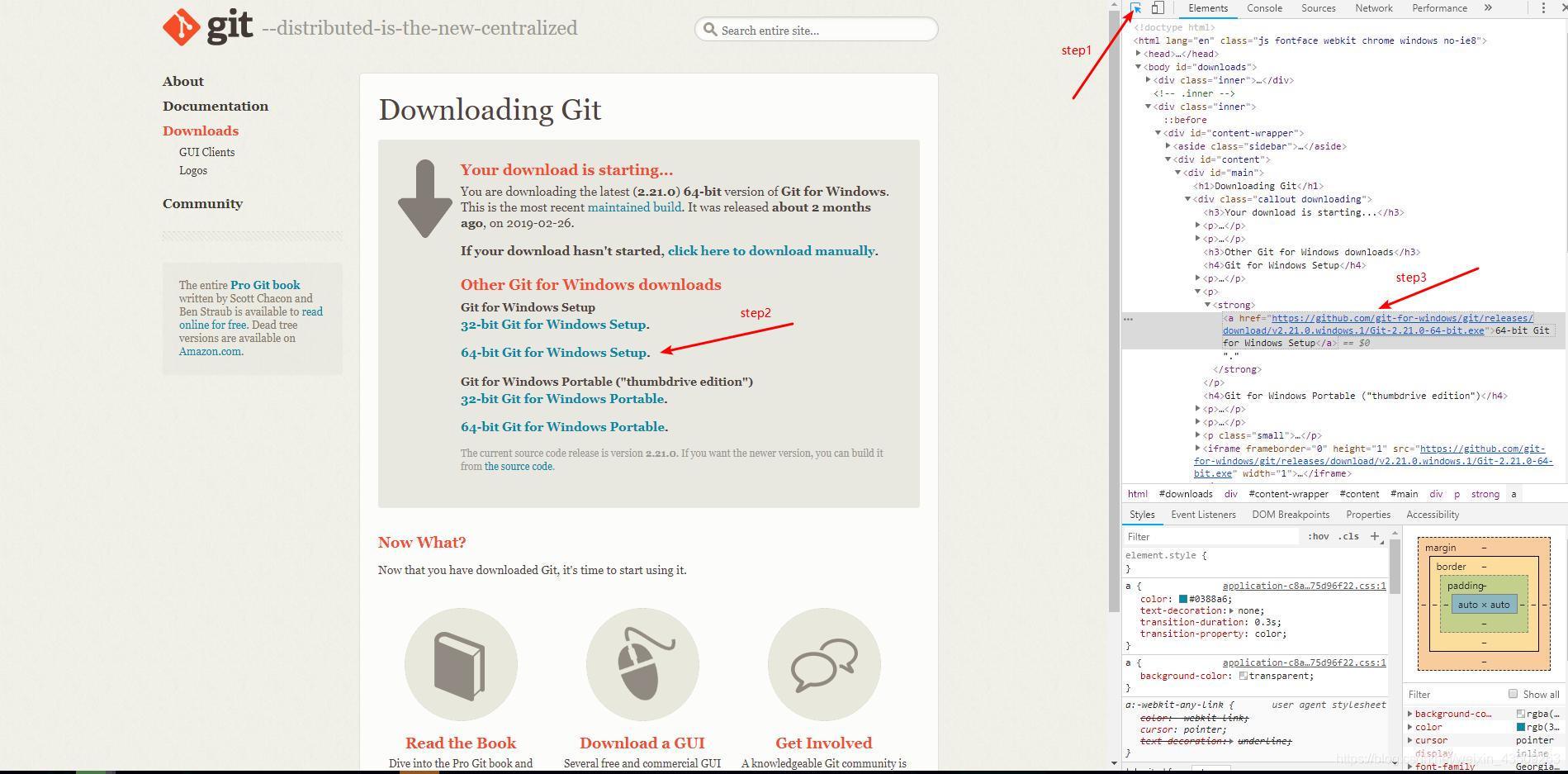1568x774 pixels.
Task: Open the GUI Clients sidebar link
Action: (206, 152)
